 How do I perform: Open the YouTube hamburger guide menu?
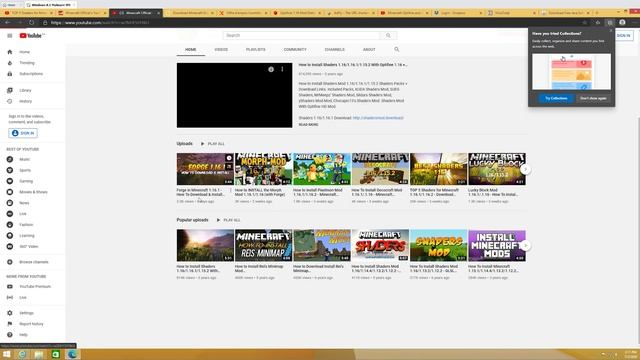(x=10, y=36)
